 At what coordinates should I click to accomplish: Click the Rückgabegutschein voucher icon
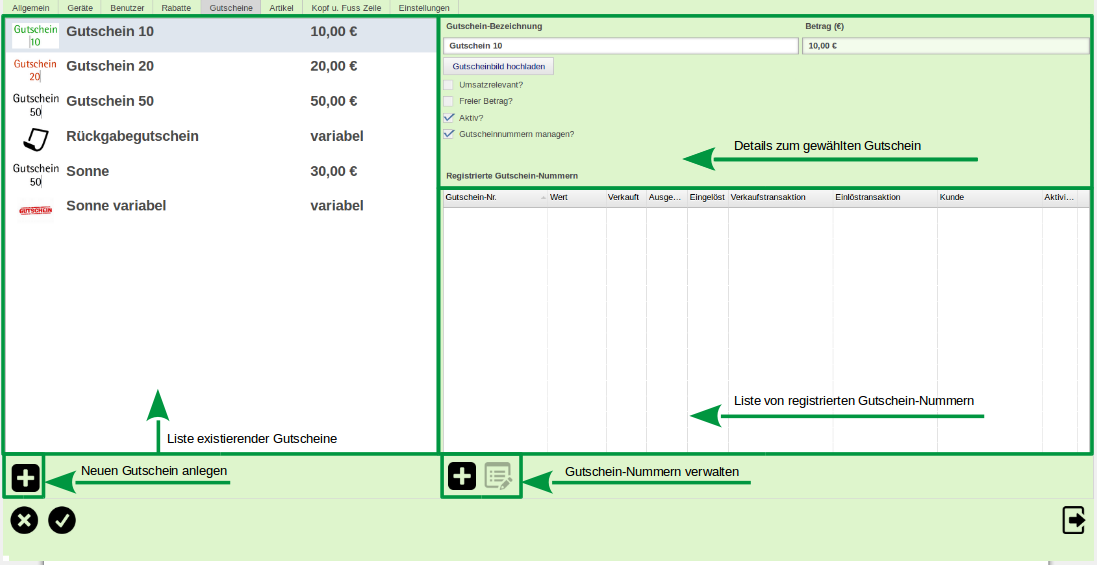click(35, 137)
